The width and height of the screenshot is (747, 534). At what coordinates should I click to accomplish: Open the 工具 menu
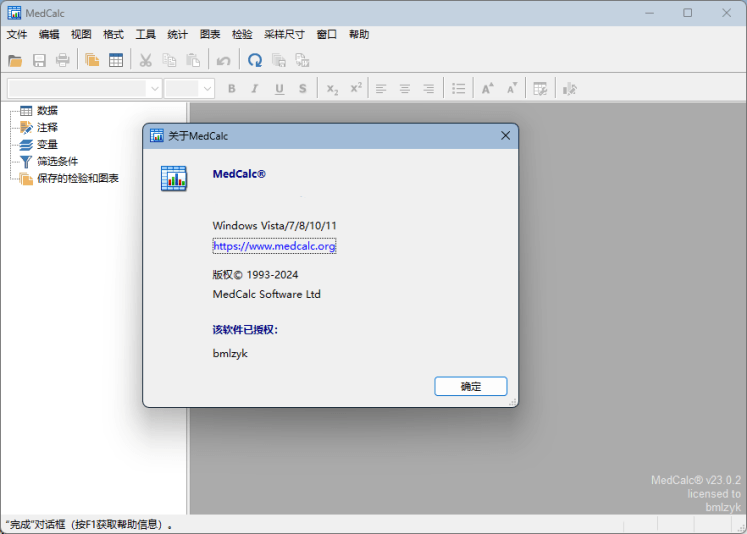[145, 34]
